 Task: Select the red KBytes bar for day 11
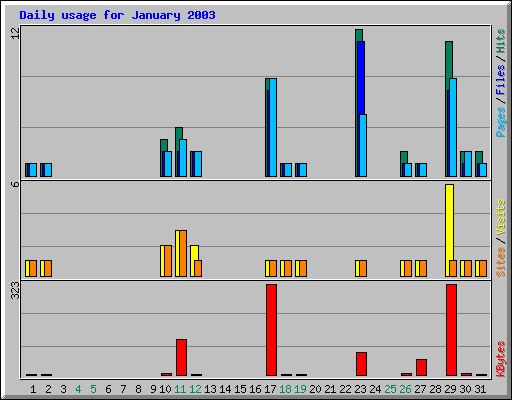[181, 357]
